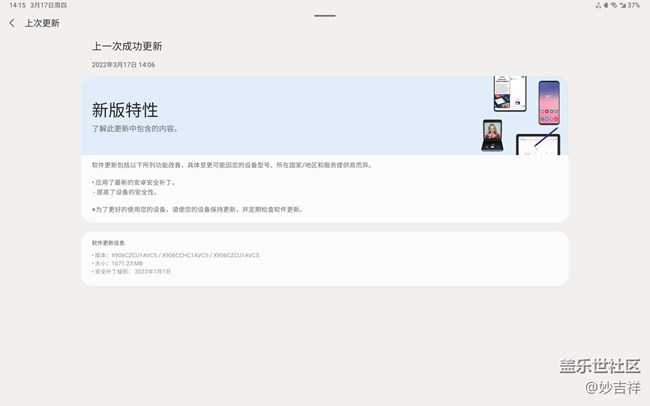
Task: Tap the drag handle at top center
Action: pos(324,15)
